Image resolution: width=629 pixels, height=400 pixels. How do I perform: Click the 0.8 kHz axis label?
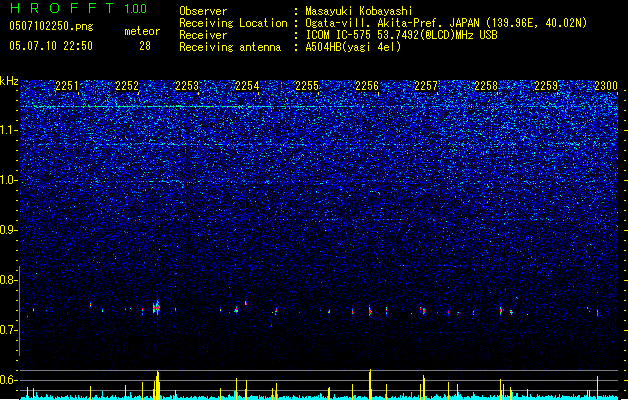(9, 280)
